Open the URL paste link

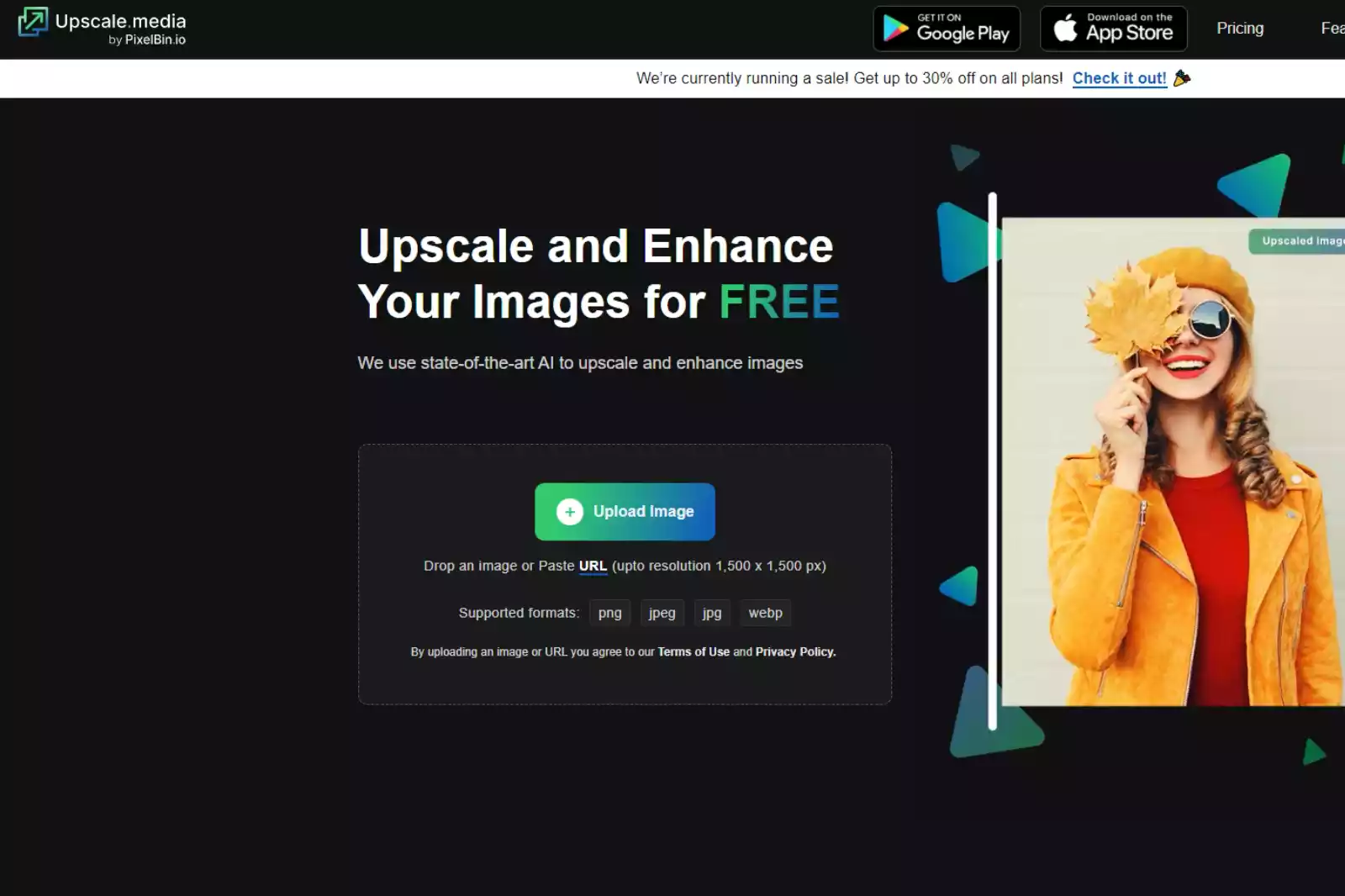(593, 566)
